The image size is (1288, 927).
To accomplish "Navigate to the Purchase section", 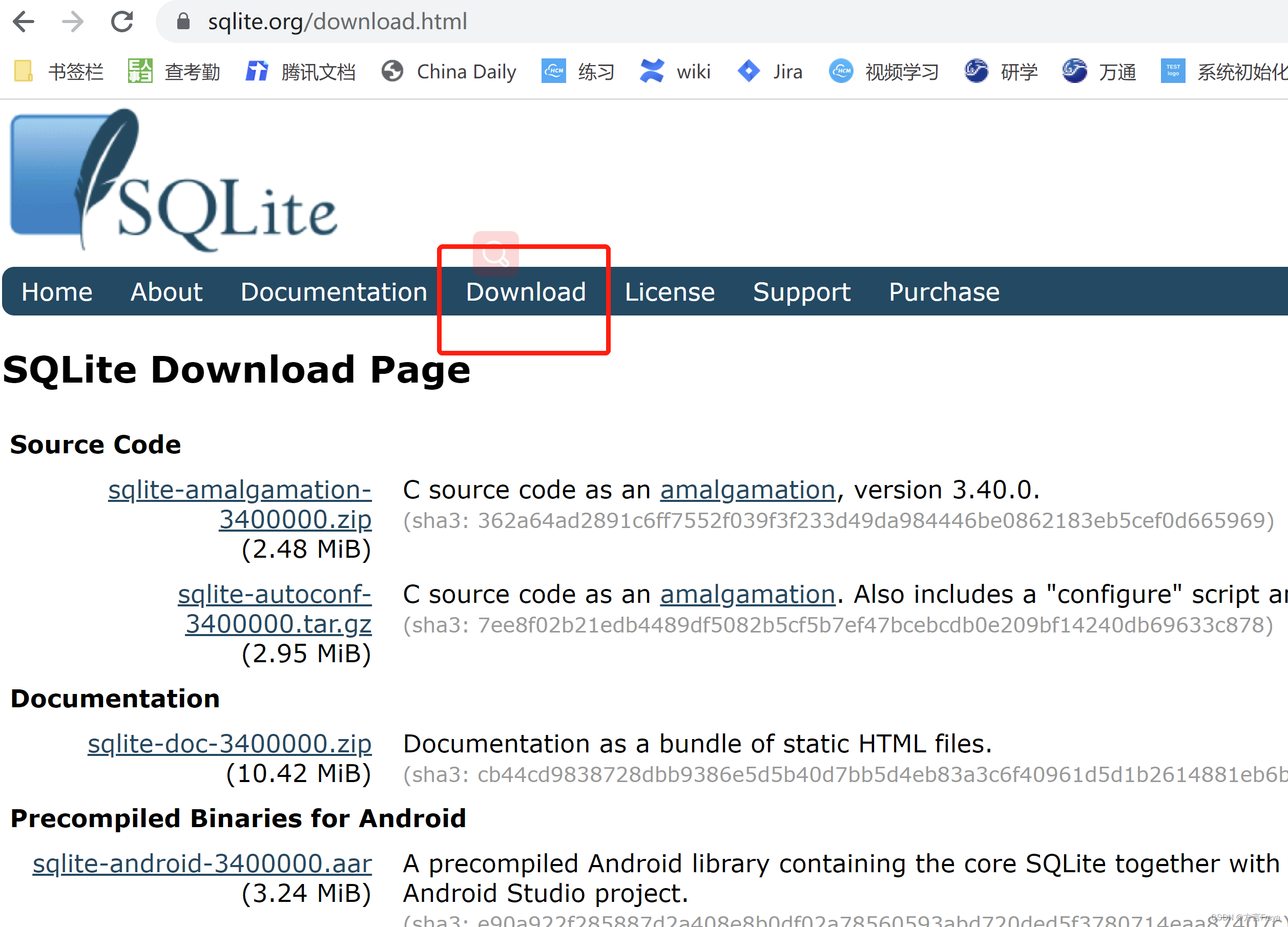I will coord(944,292).
